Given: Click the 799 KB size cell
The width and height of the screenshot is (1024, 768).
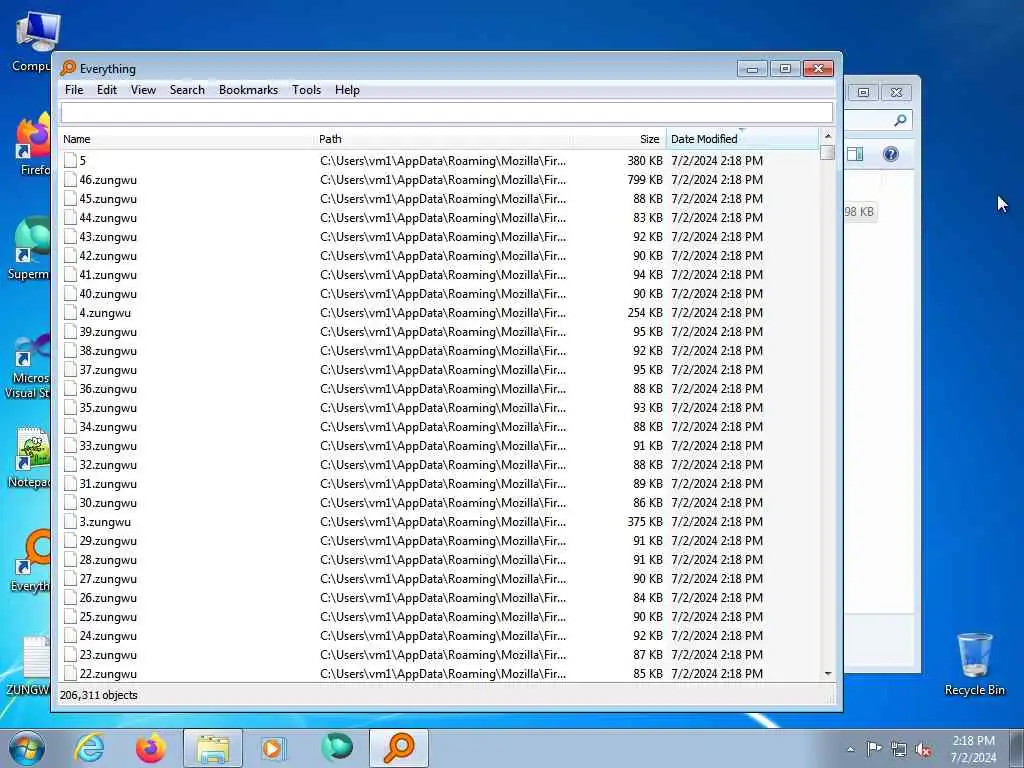Looking at the screenshot, I should point(645,180).
